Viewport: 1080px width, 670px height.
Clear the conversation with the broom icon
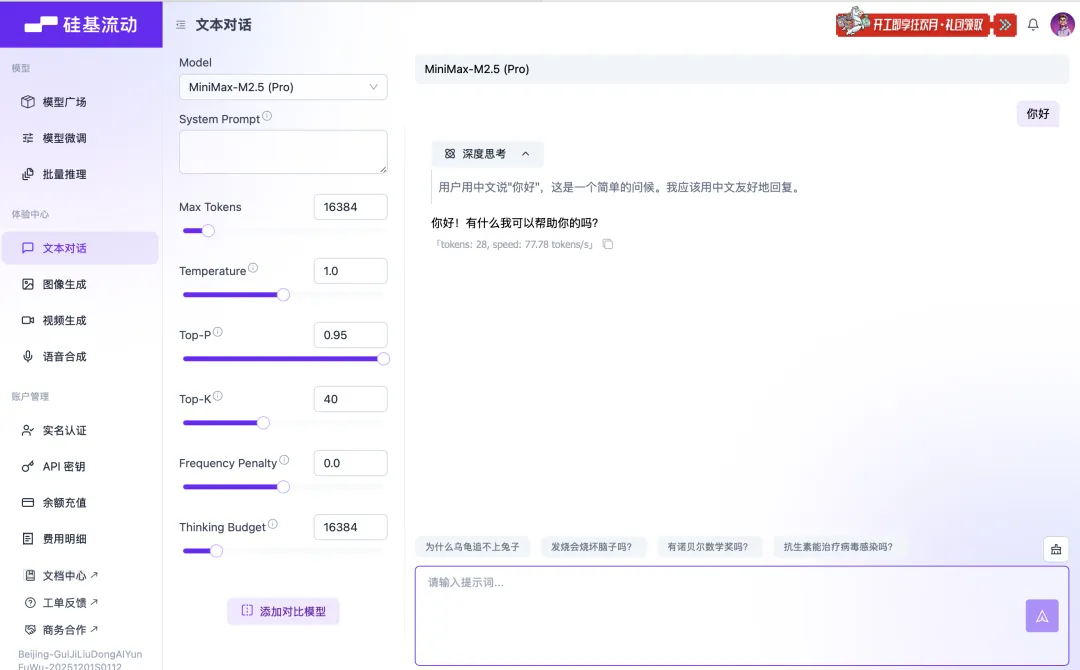[x=1056, y=549]
